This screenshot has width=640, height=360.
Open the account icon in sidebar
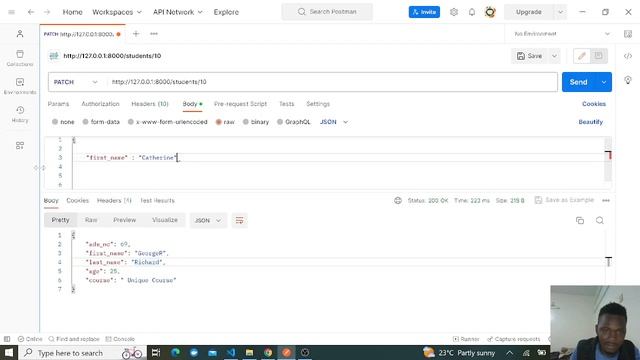(20, 34)
